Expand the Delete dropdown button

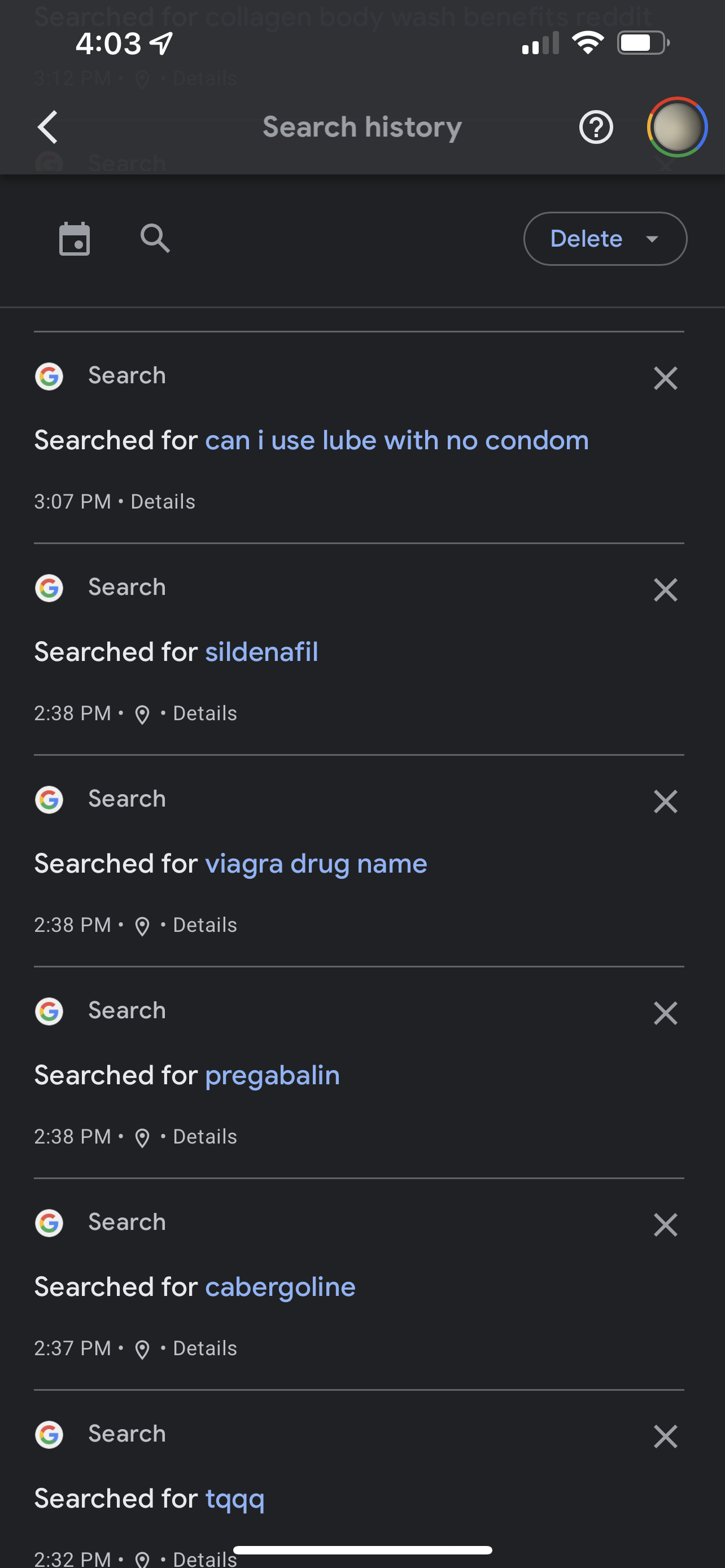pos(605,239)
